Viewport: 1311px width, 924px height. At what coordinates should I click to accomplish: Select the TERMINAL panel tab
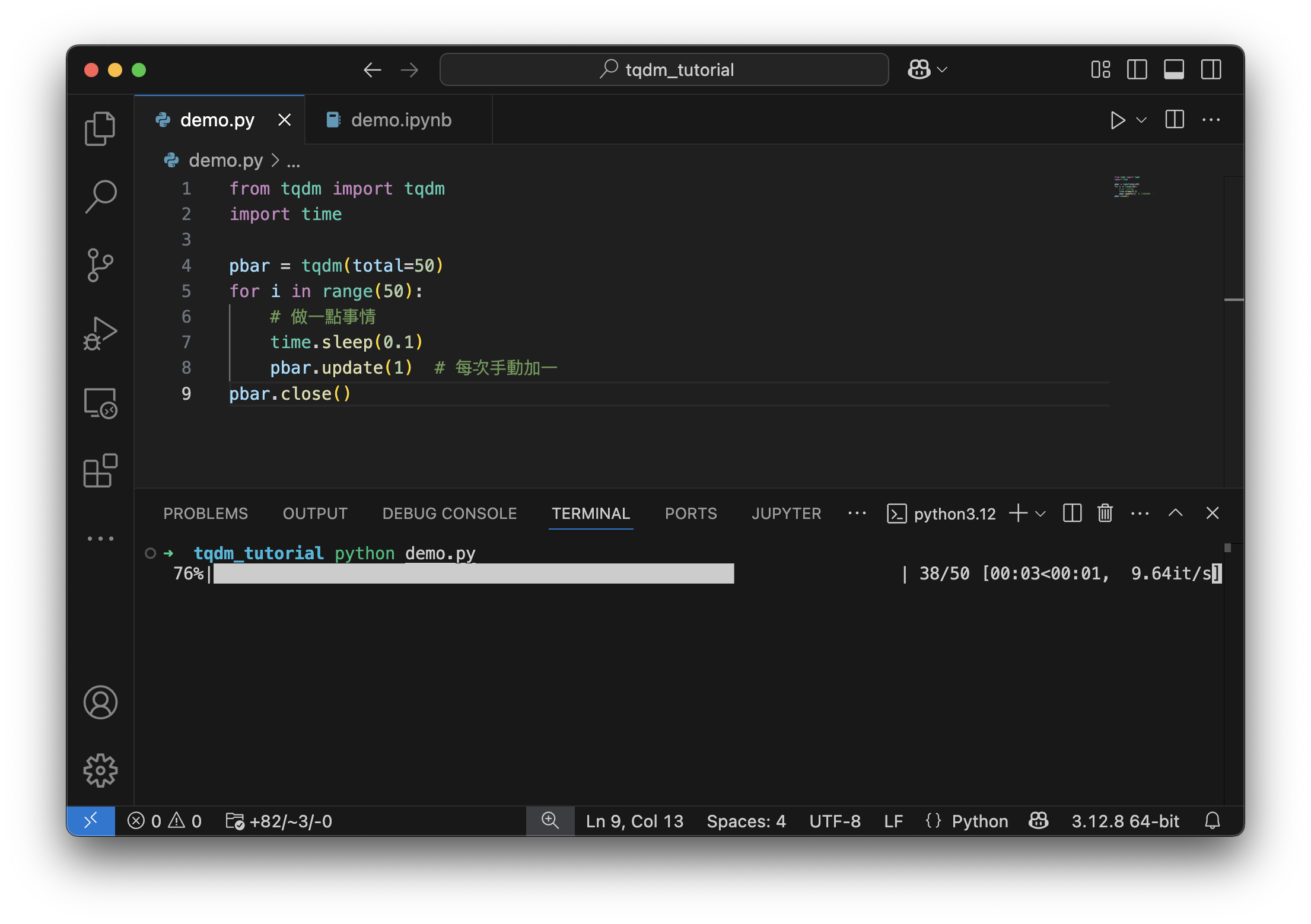coord(591,514)
